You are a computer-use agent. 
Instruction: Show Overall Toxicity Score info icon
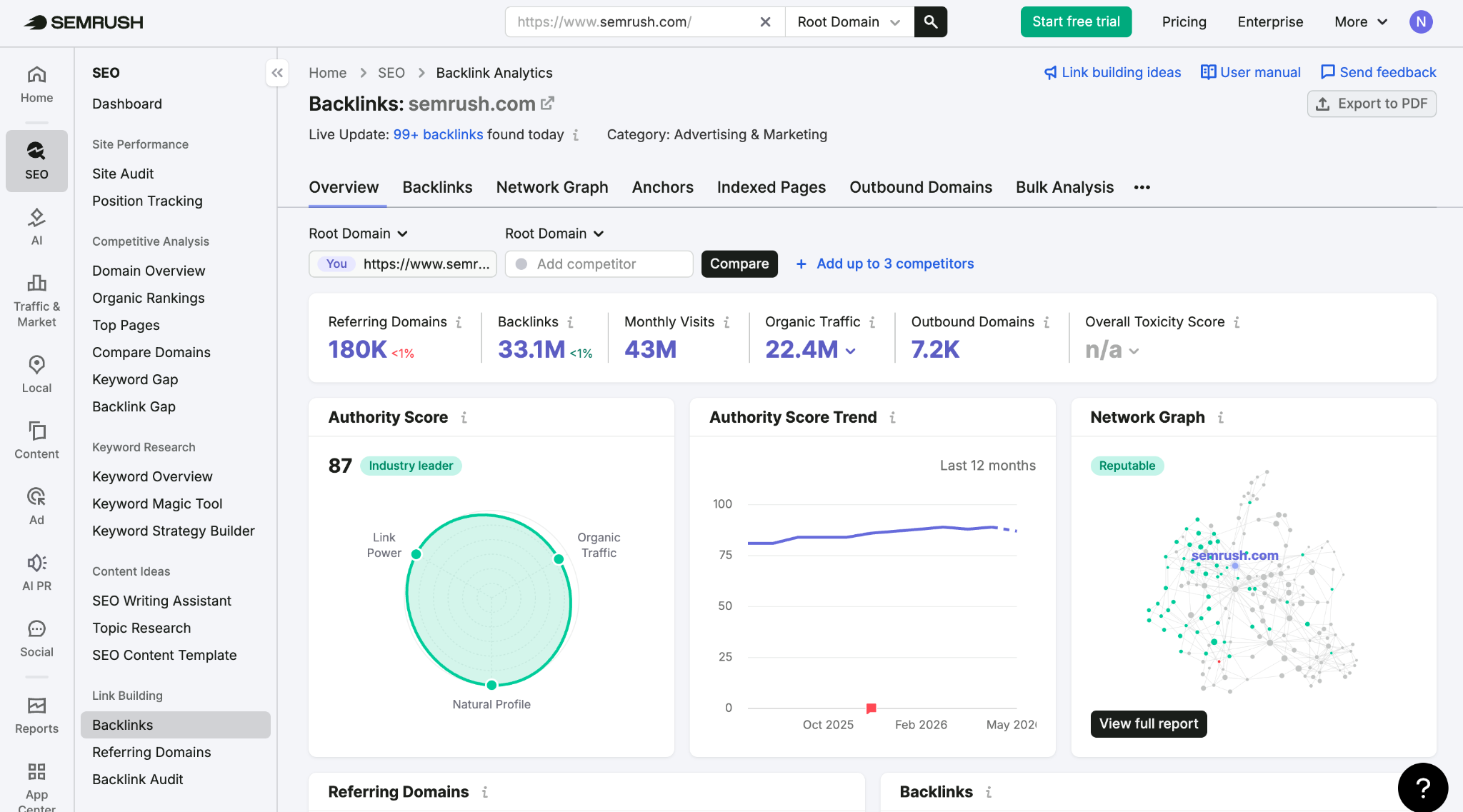[1237, 322]
